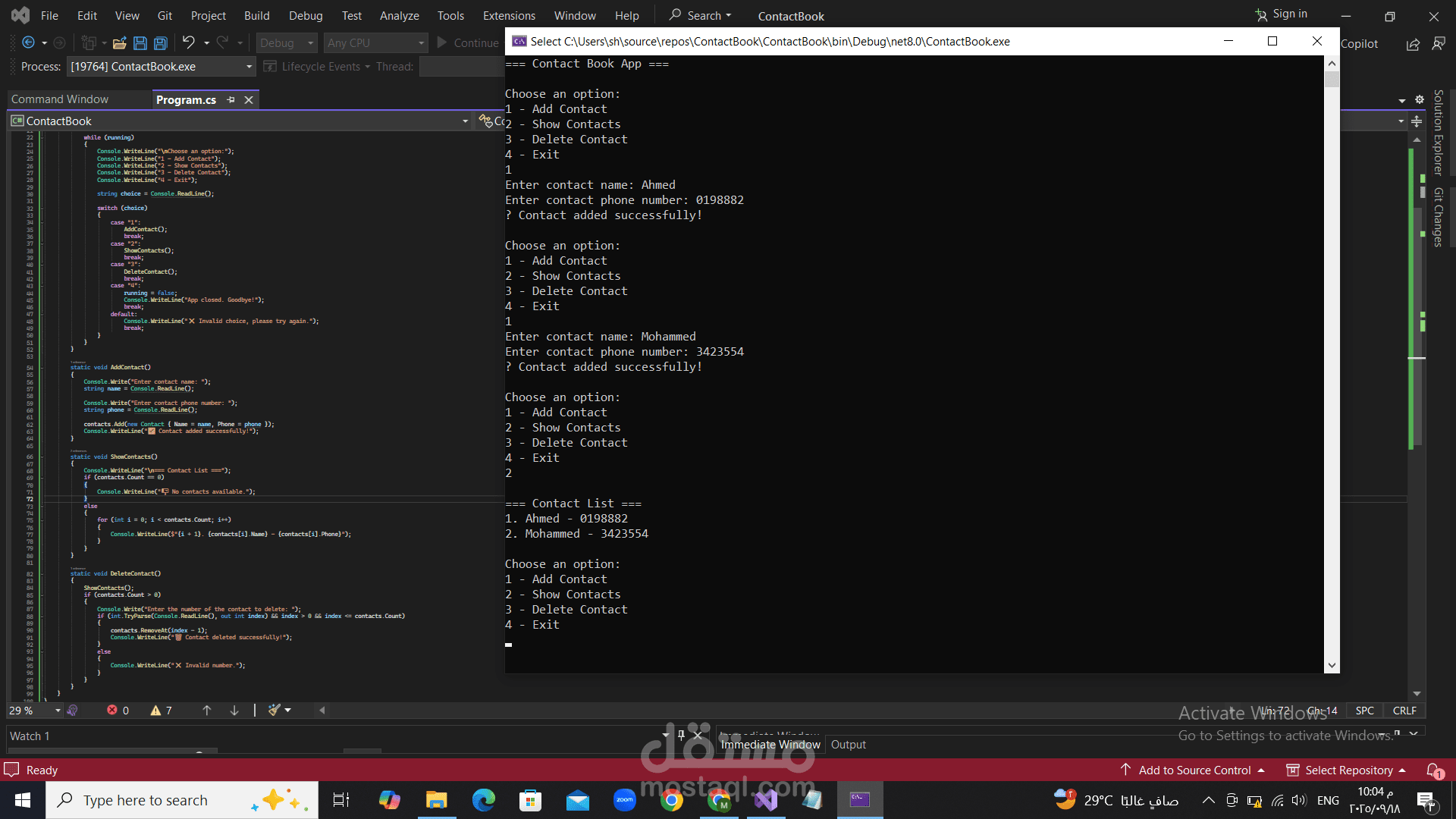The image size is (1456, 819).
Task: Click the Sign in link
Action: tap(1288, 14)
